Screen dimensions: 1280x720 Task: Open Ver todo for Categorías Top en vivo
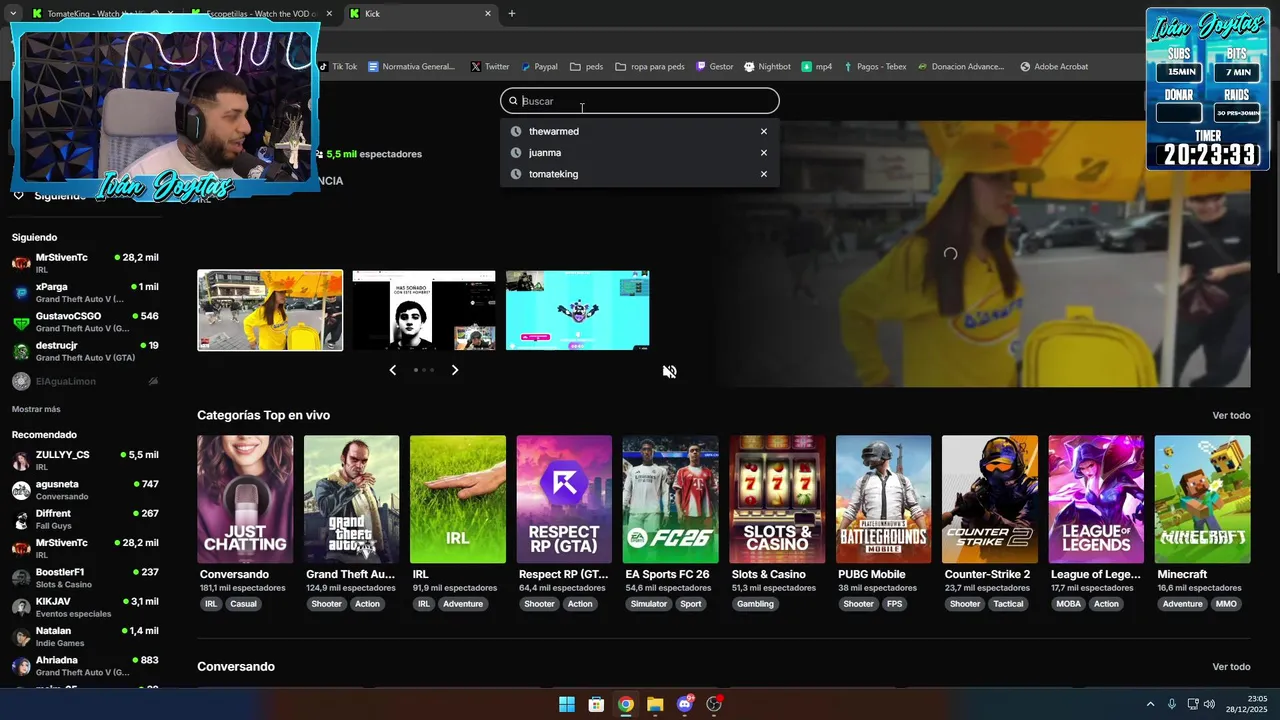[1231, 415]
